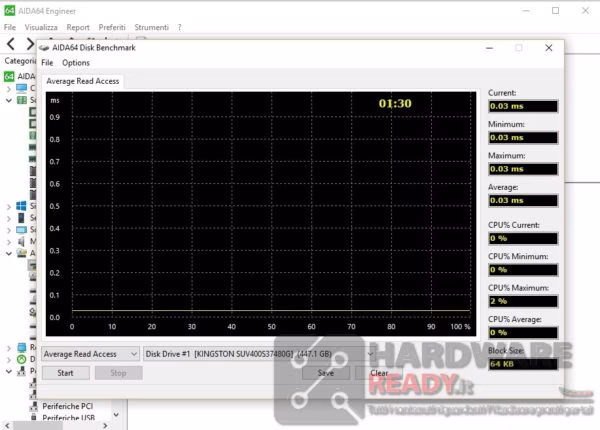Click the devices icon beside expanded P node

coord(21,371)
